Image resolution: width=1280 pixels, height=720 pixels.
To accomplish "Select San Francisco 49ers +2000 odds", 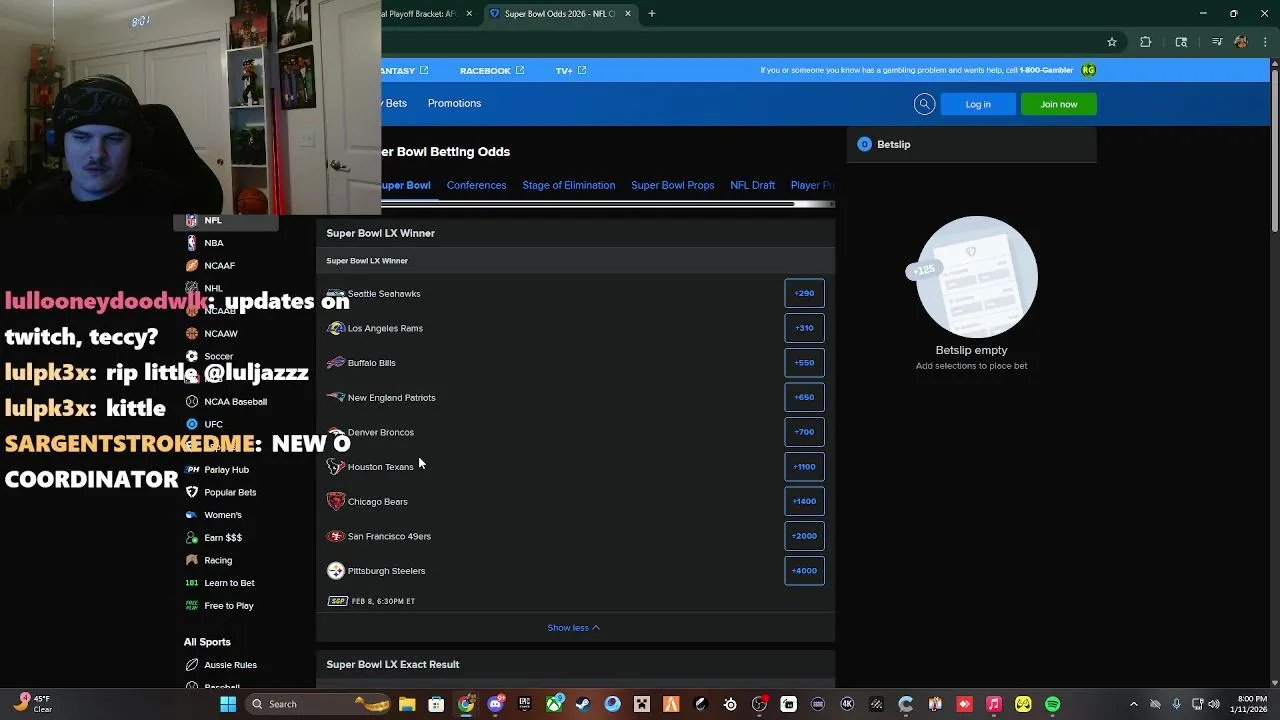I will pos(804,536).
